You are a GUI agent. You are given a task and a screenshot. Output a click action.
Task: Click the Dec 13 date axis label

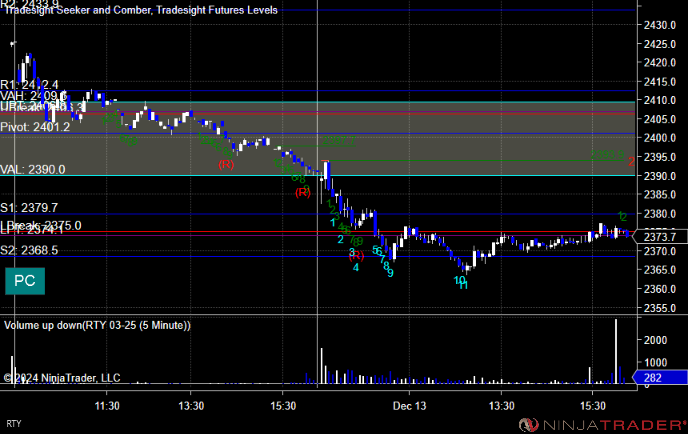pyautogui.click(x=409, y=406)
